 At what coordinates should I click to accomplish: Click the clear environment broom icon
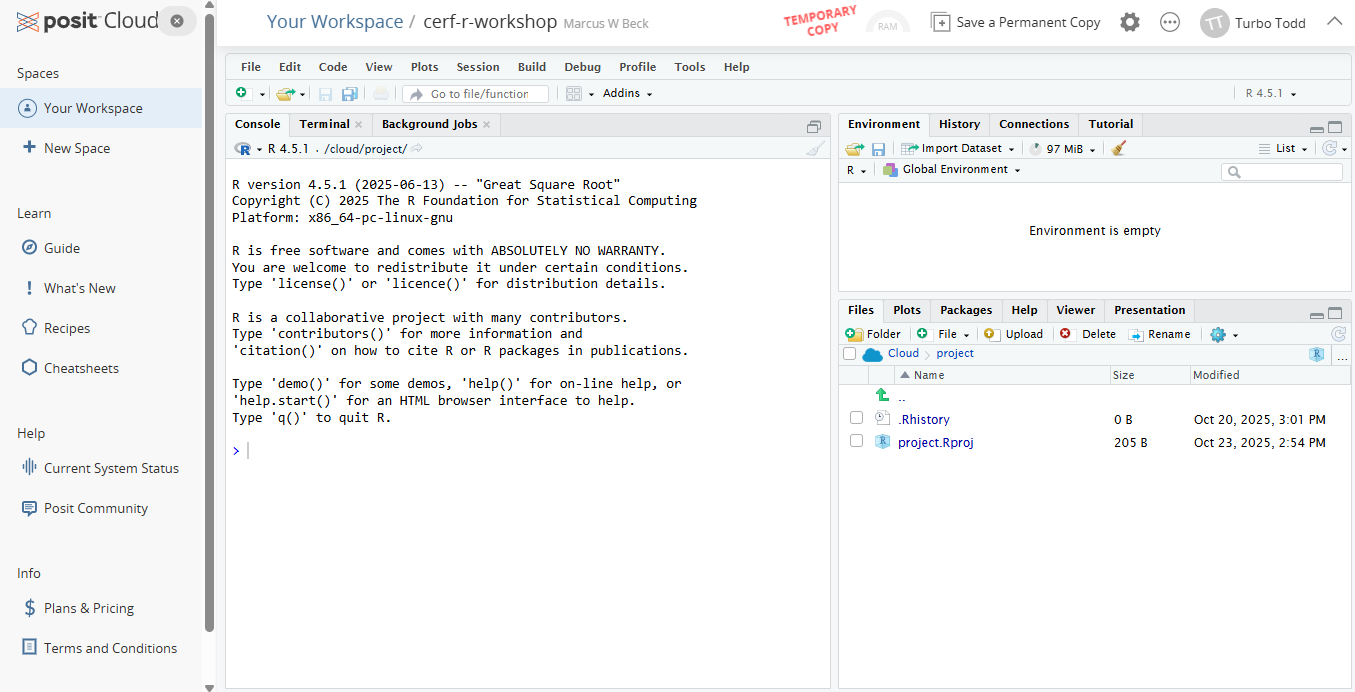click(1118, 148)
